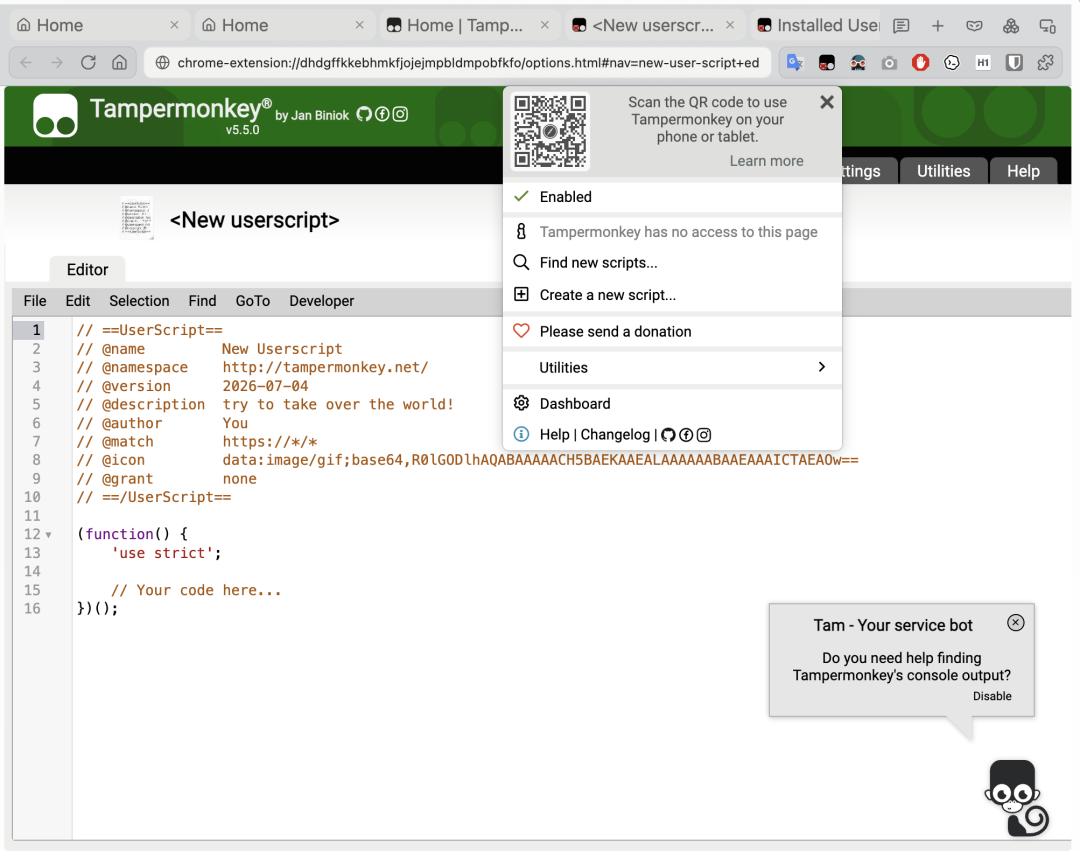1080x851 pixels.
Task: Expand the Utilities submenu arrow
Action: pos(821,367)
